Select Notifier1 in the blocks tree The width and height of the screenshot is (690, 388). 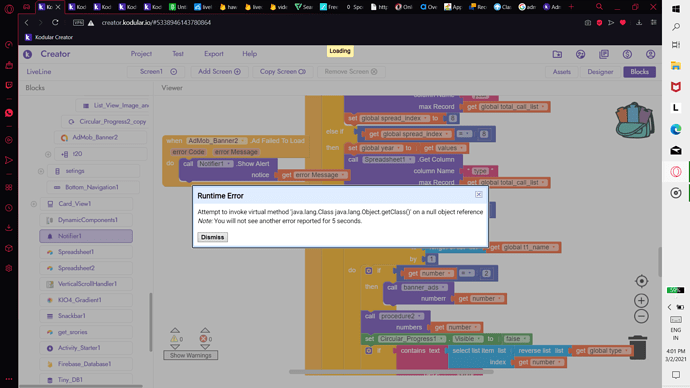pos(86,236)
